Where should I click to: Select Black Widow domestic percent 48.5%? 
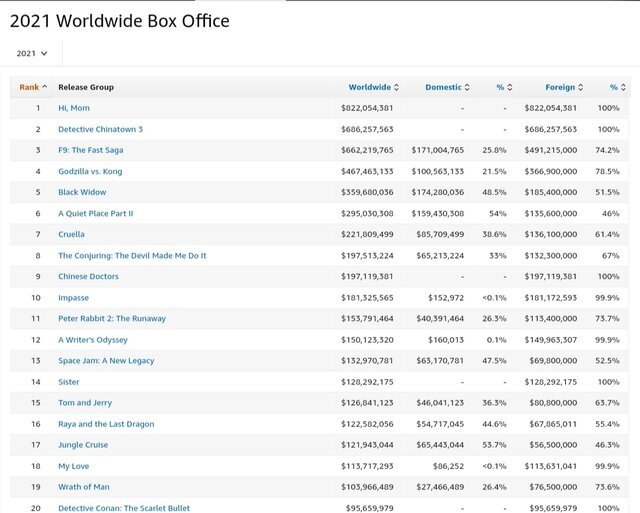tap(494, 192)
